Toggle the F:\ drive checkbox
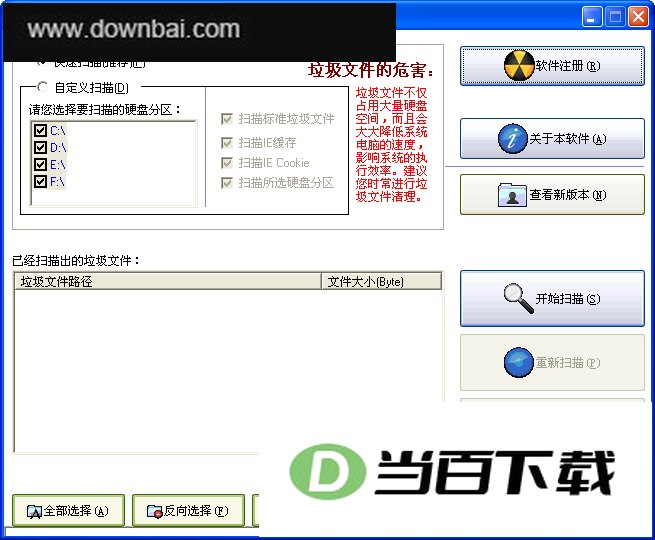 (x=41, y=182)
